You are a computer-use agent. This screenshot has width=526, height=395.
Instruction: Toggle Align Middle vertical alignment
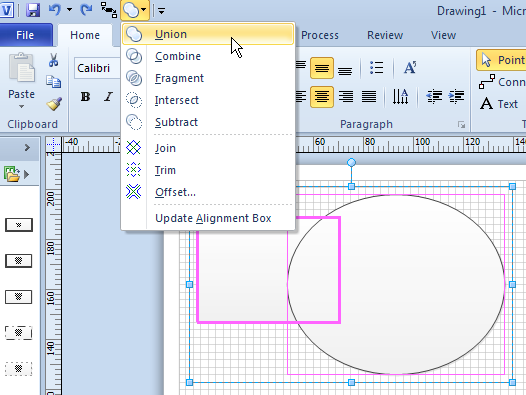coord(322,68)
